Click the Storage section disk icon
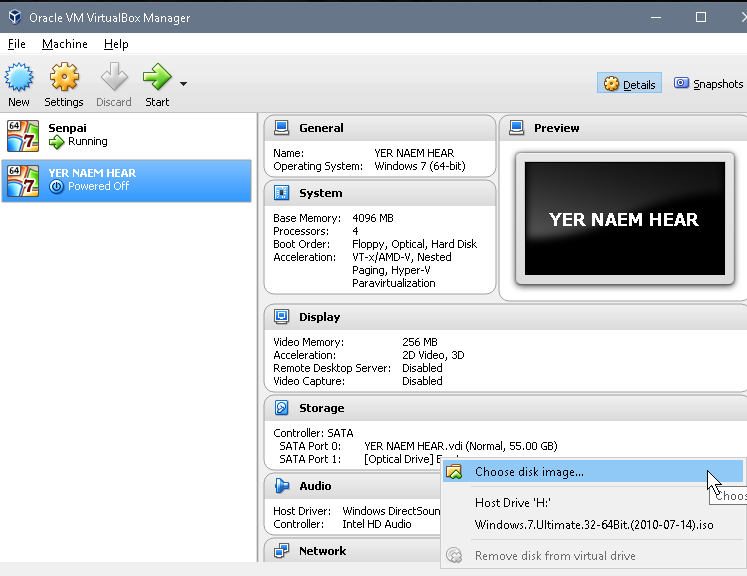747x576 pixels. pyautogui.click(x=282, y=408)
